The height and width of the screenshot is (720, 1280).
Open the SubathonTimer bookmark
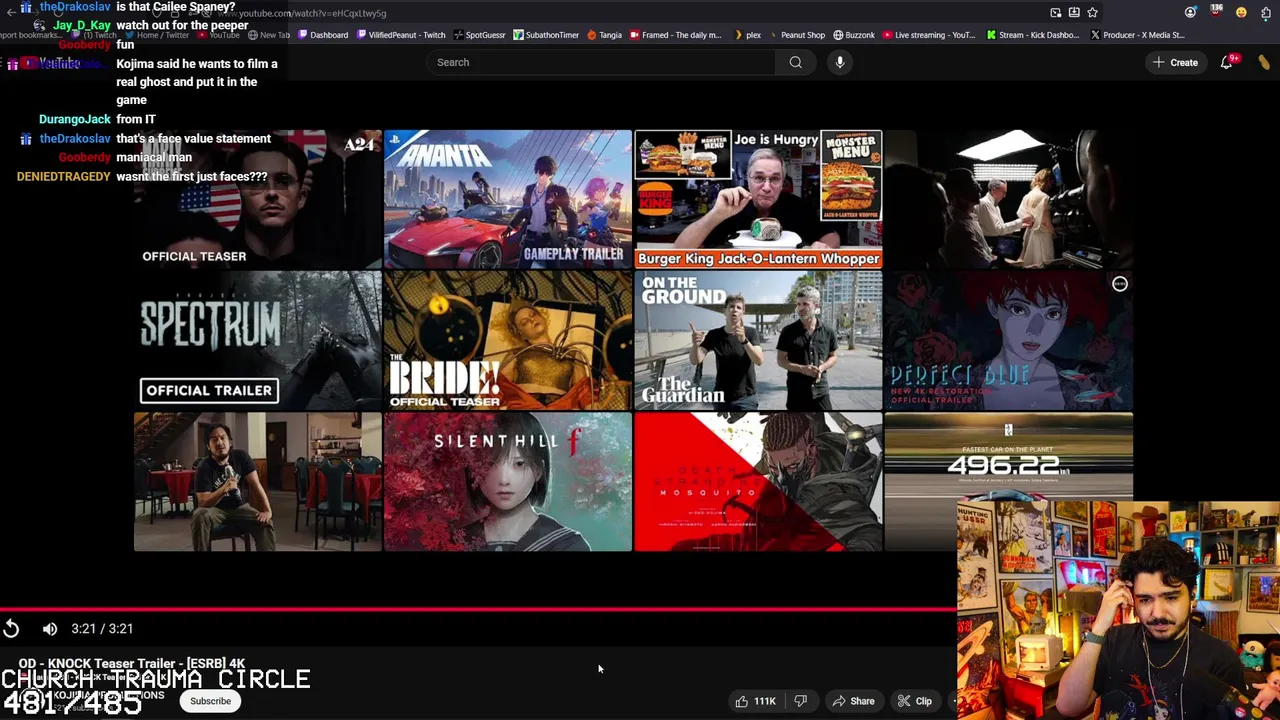pyautogui.click(x=546, y=35)
